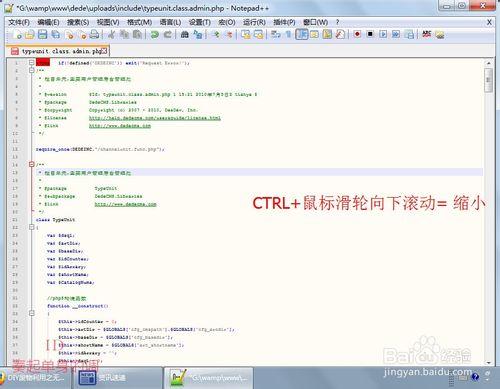Viewport: 500px width, 389px height.
Task: Click the page with red pen icon
Action: (340, 34)
